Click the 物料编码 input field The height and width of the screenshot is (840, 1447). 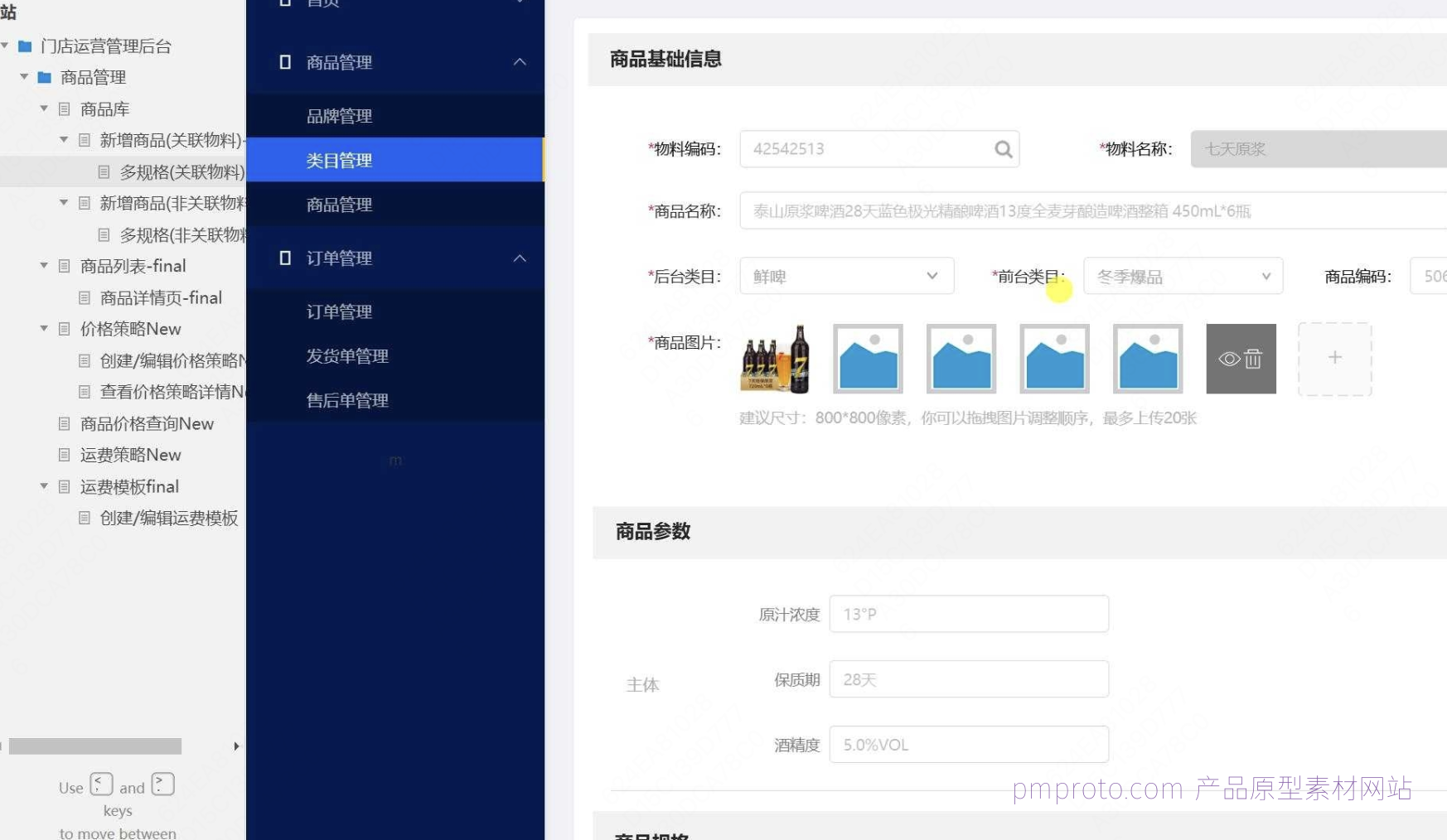pyautogui.click(x=879, y=149)
